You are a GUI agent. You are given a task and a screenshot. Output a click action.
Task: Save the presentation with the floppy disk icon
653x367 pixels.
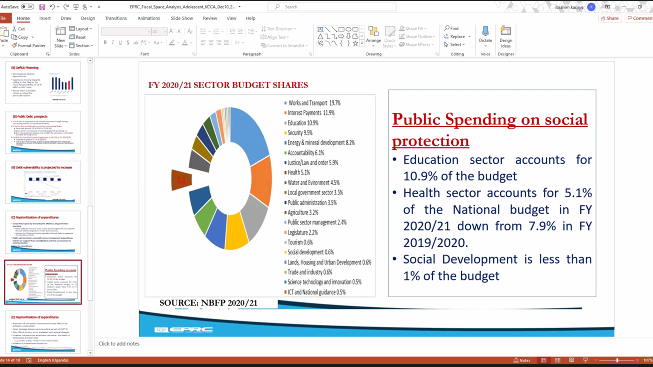[x=42, y=7]
